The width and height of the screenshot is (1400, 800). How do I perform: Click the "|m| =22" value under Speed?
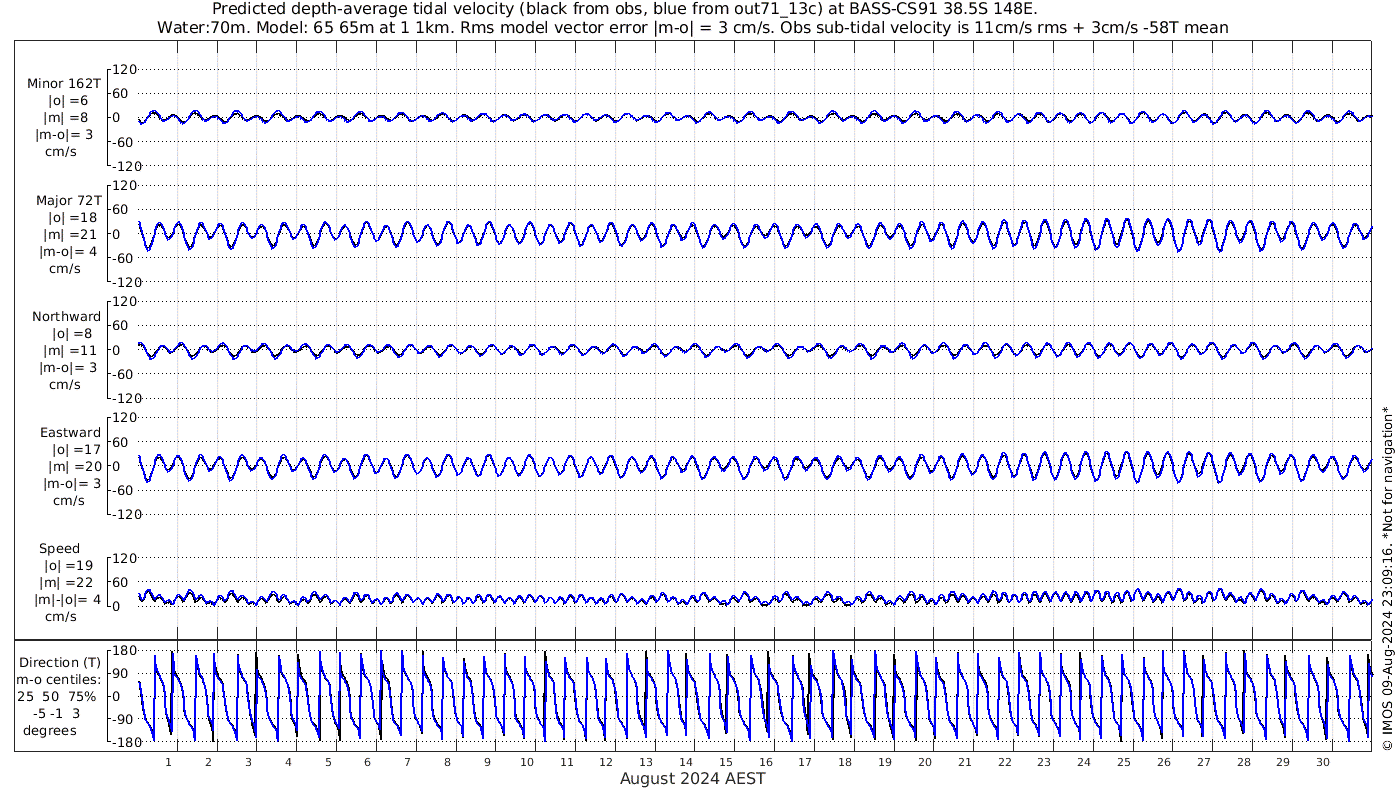[x=71, y=583]
